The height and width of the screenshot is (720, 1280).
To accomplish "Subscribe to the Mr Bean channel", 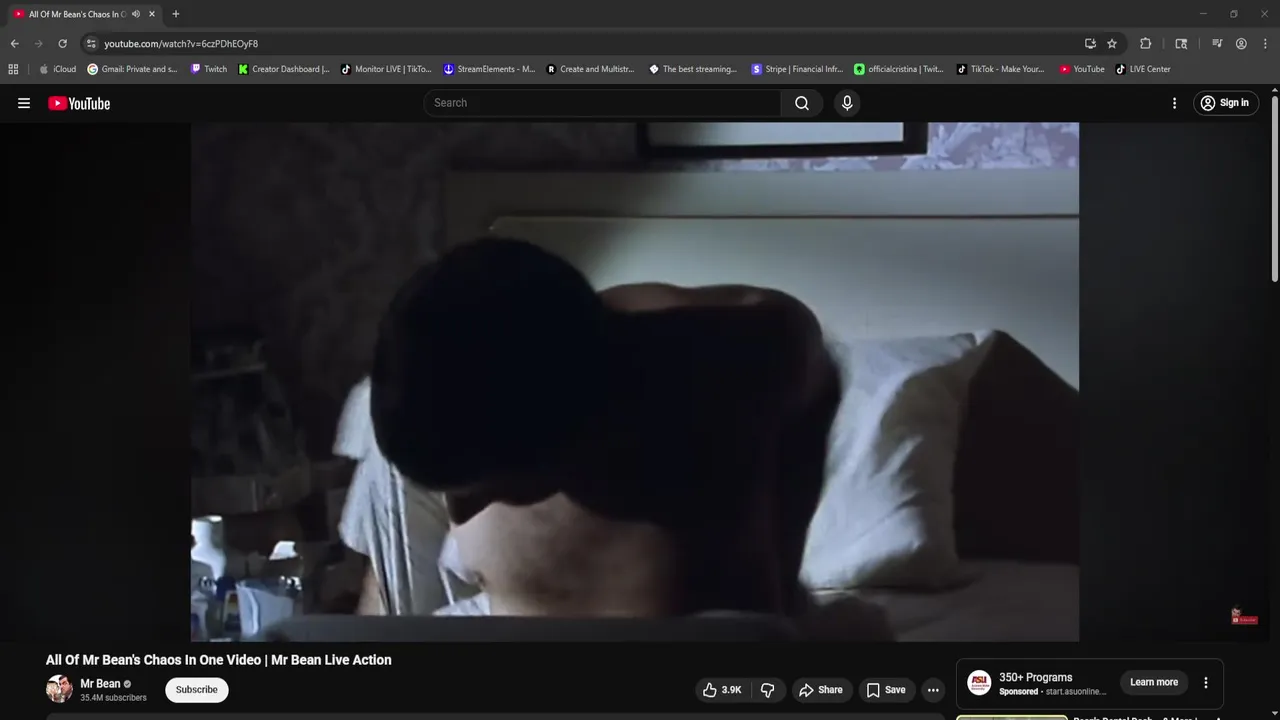I will click(x=197, y=690).
